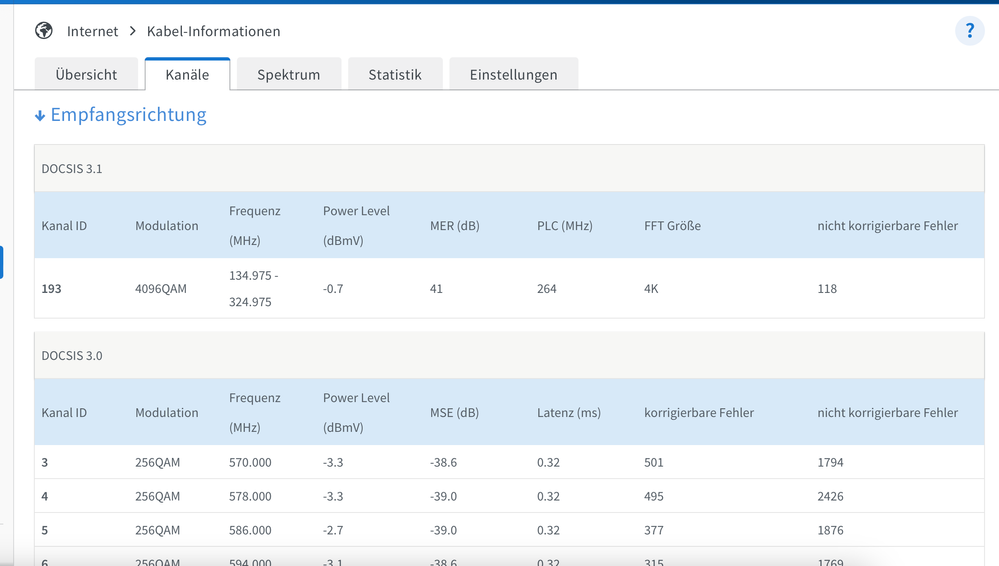This screenshot has width=999, height=566.
Task: Click the DOCSIS 3.1 table title
Action: [x=72, y=168]
